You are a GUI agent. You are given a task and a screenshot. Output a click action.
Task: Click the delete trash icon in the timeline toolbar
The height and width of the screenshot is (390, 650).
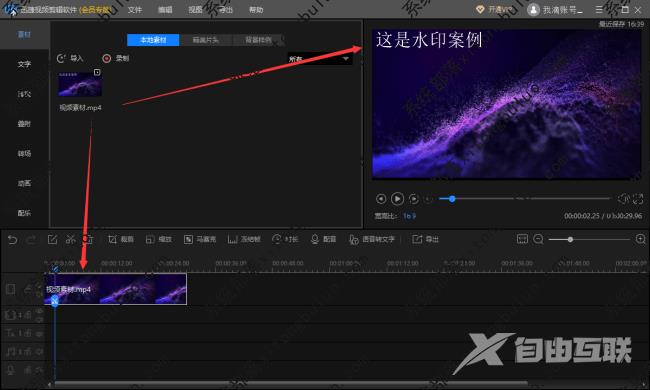88,239
